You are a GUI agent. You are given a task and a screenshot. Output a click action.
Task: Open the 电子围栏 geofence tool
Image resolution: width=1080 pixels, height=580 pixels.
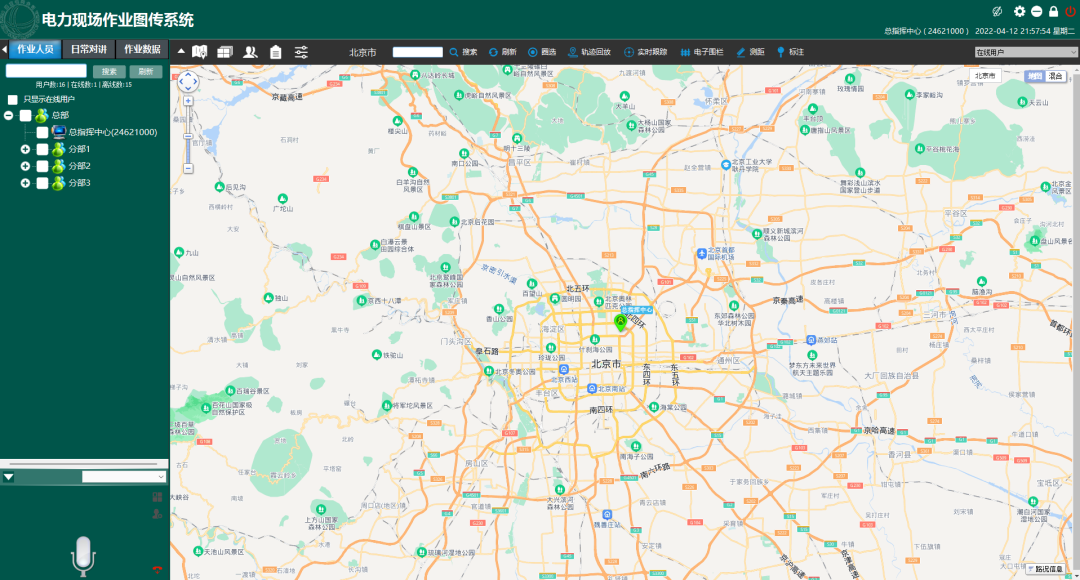coord(702,52)
